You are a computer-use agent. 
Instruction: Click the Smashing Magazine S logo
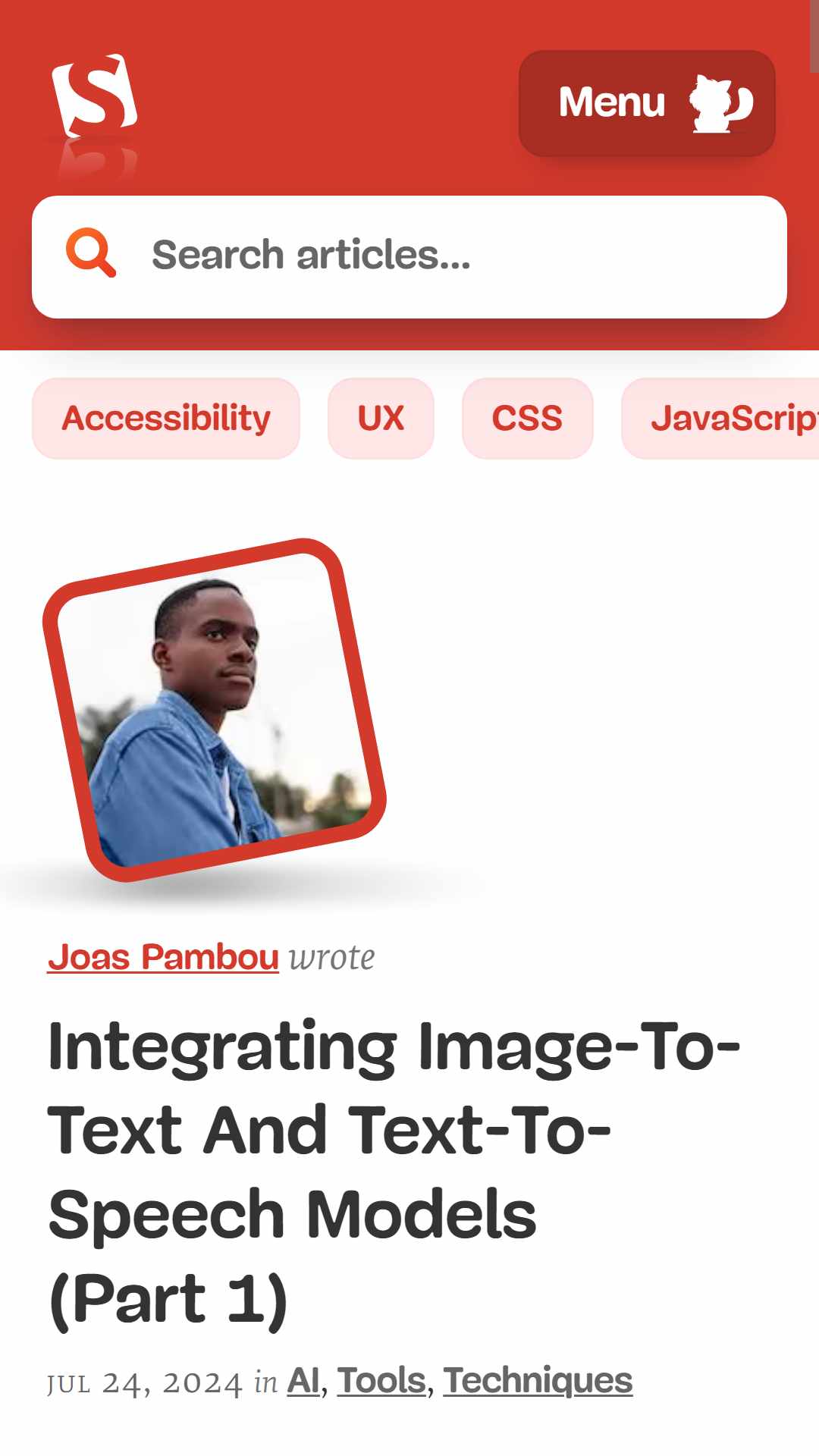[94, 96]
